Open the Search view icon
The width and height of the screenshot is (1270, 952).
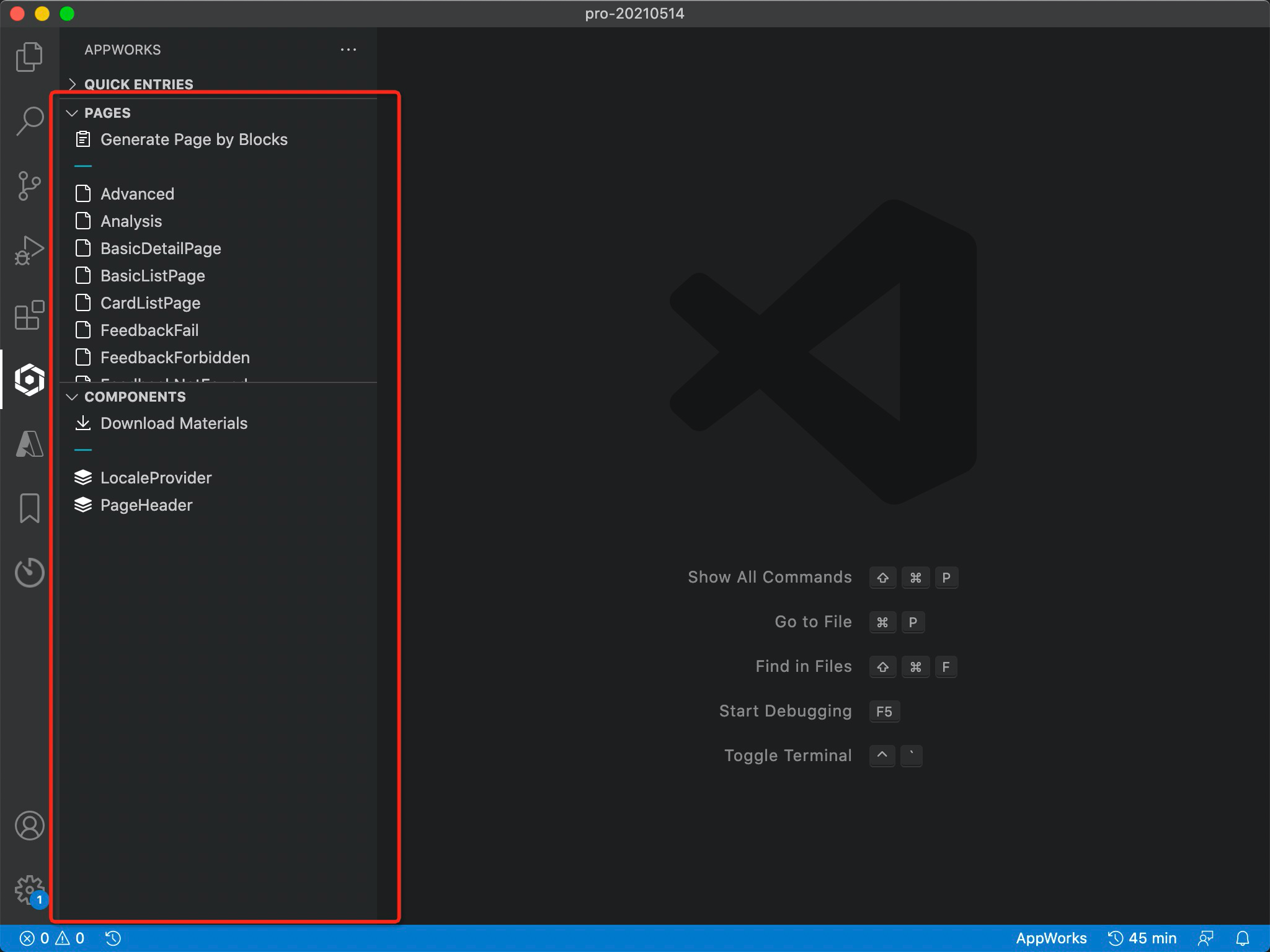click(29, 121)
